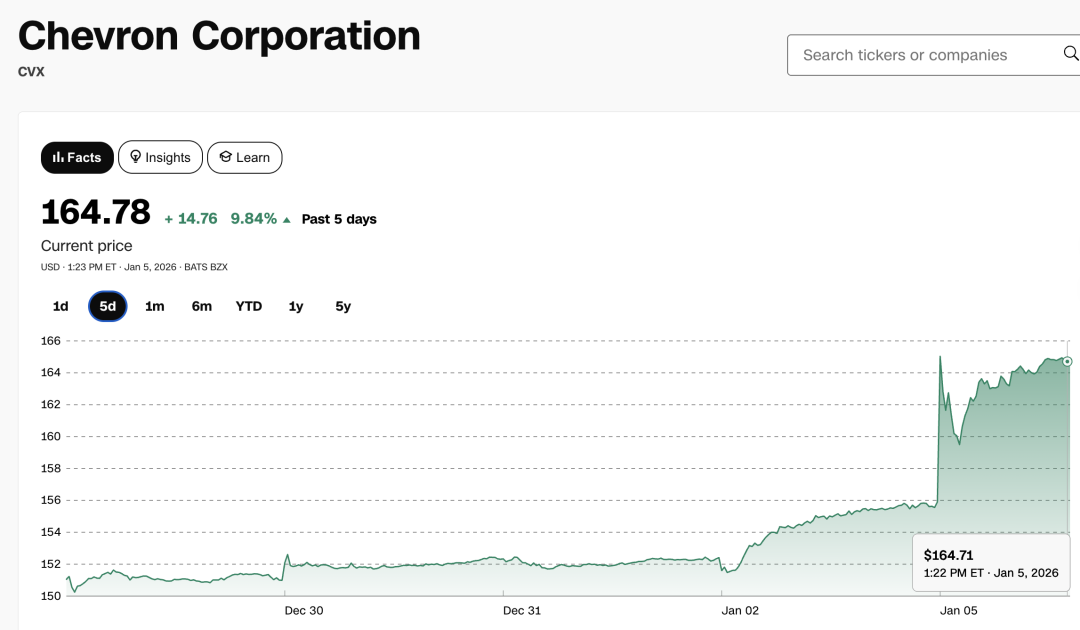Click the 150 y-axis label

[51, 596]
